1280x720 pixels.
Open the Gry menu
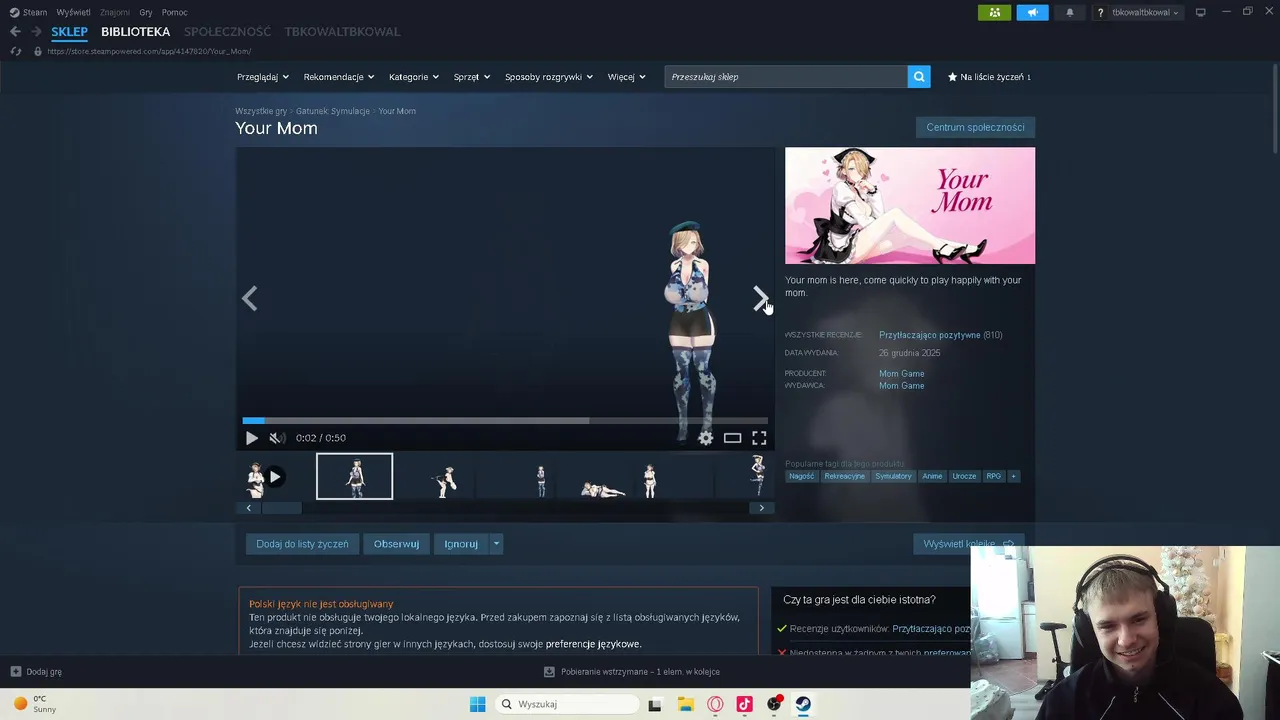(146, 12)
